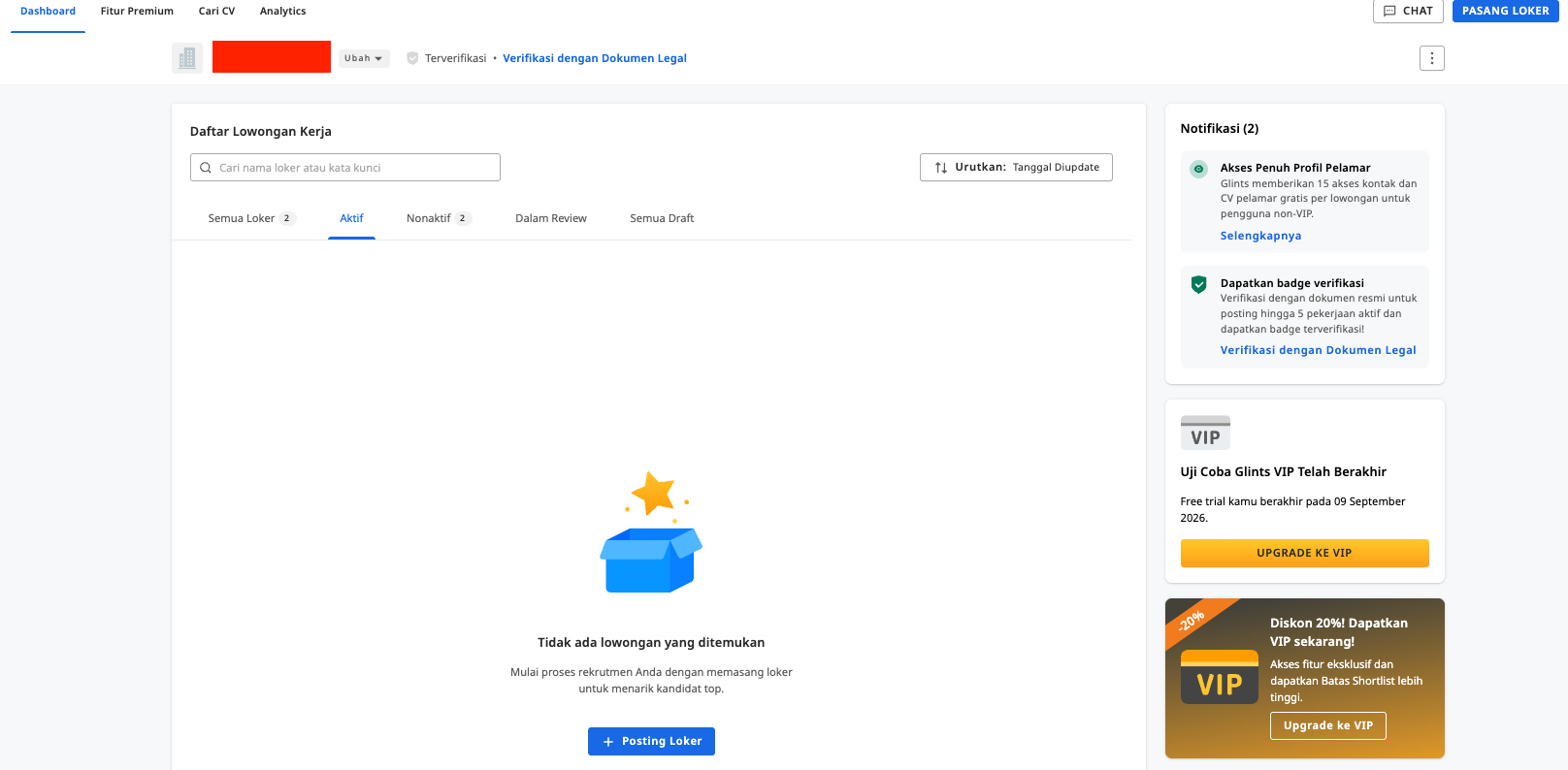
Task: Open the Cari CV page
Action: (x=216, y=12)
